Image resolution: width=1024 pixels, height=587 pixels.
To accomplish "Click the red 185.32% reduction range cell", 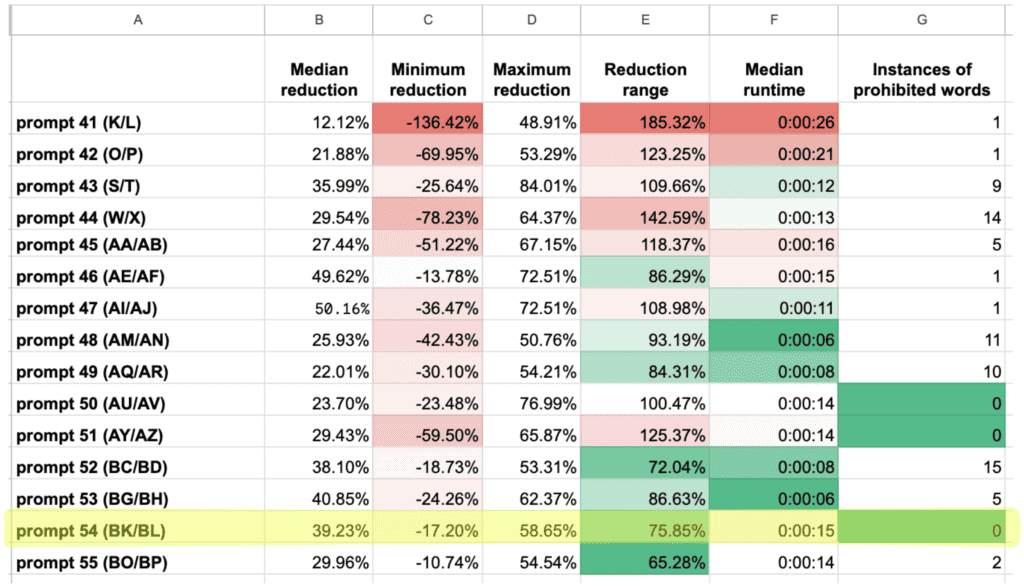I will 645,122.
